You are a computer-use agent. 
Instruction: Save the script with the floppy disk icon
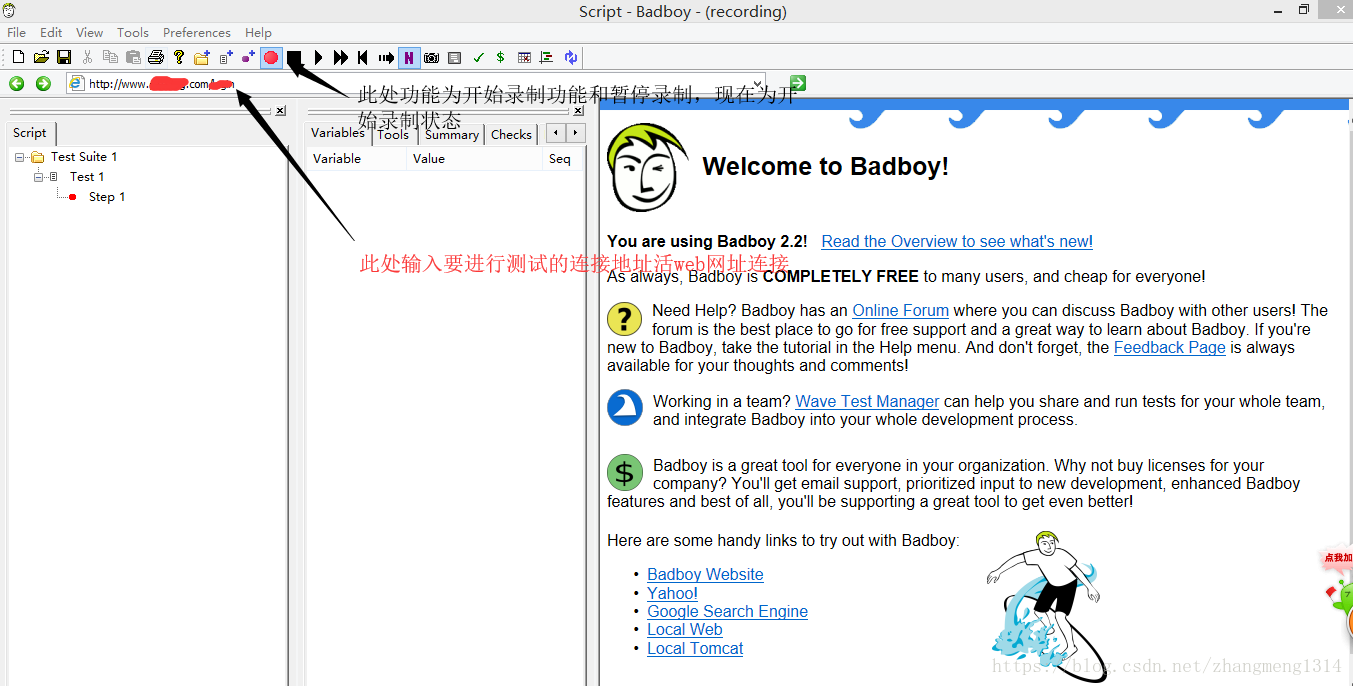63,58
